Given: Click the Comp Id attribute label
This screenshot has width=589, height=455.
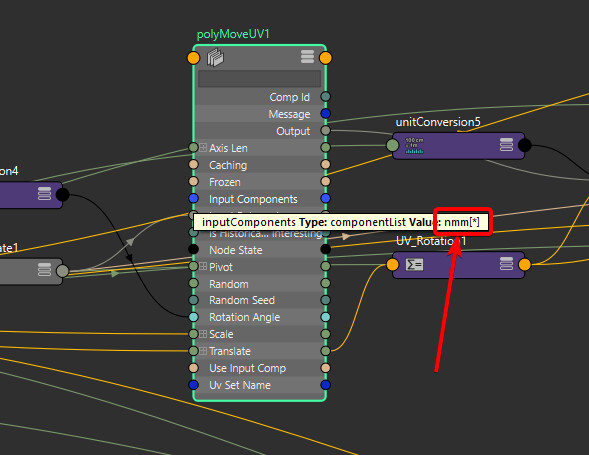Looking at the screenshot, I should pyautogui.click(x=290, y=97).
